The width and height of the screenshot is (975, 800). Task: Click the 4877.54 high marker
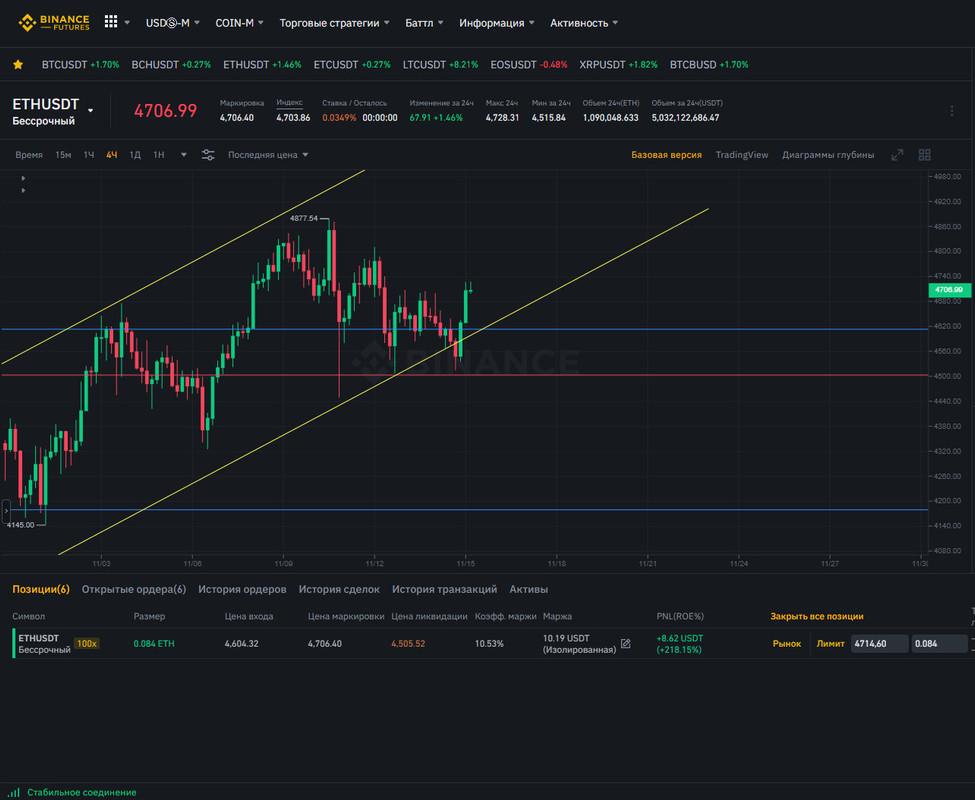[303, 218]
